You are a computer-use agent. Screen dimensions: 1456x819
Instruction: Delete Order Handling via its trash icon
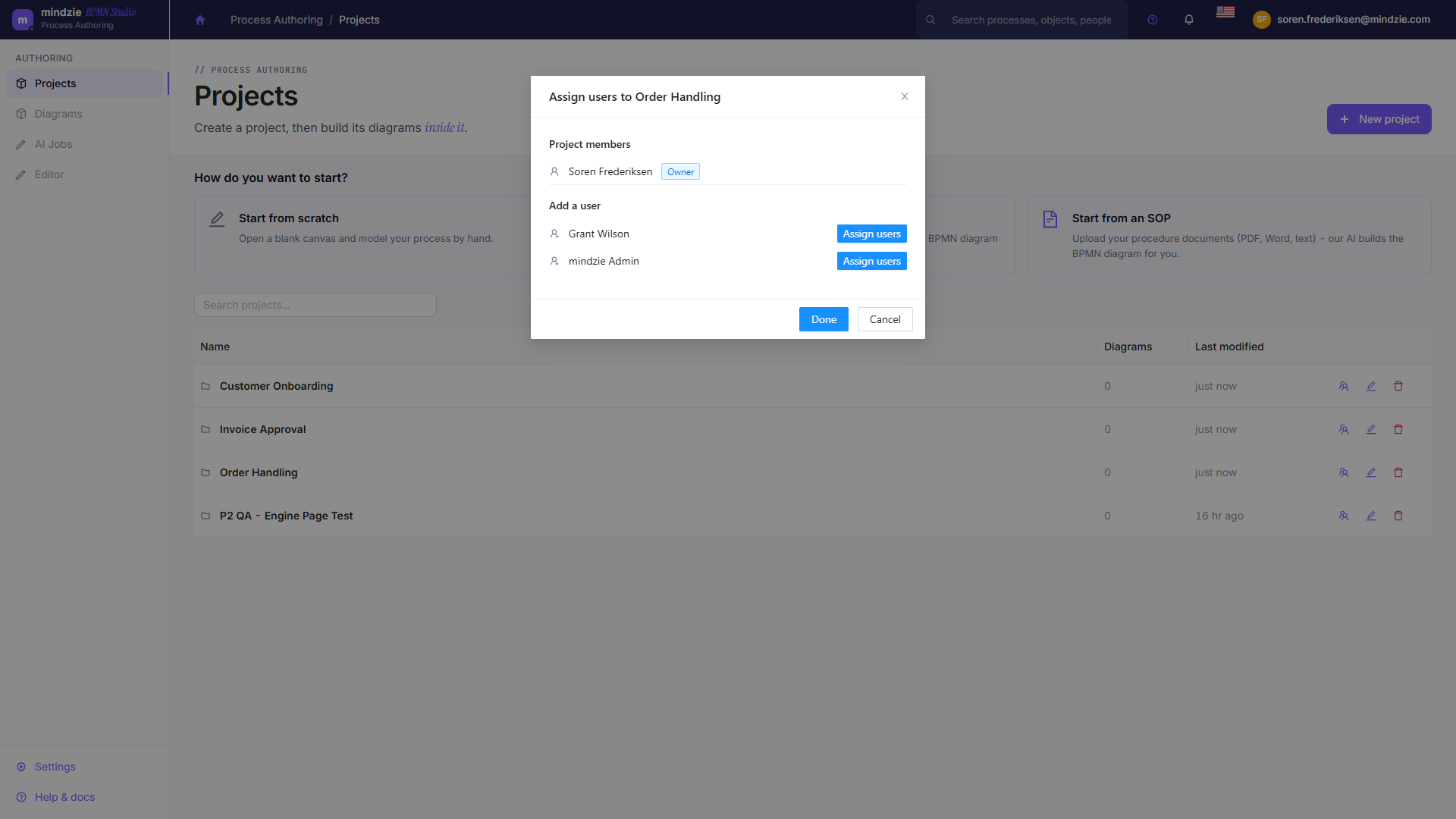1398,473
